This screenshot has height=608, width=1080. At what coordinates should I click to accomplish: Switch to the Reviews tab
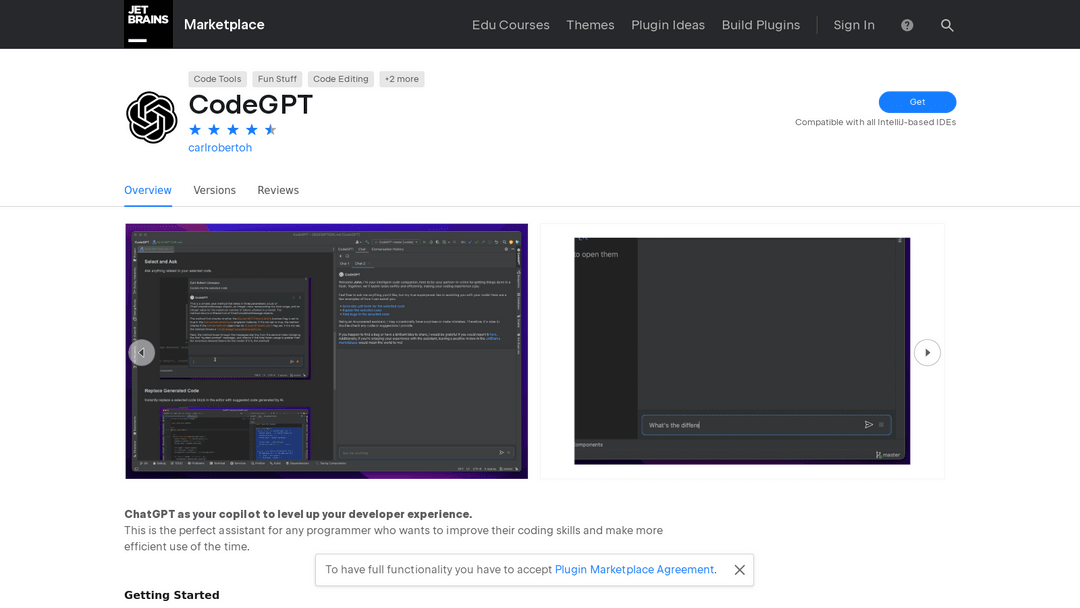(x=278, y=190)
